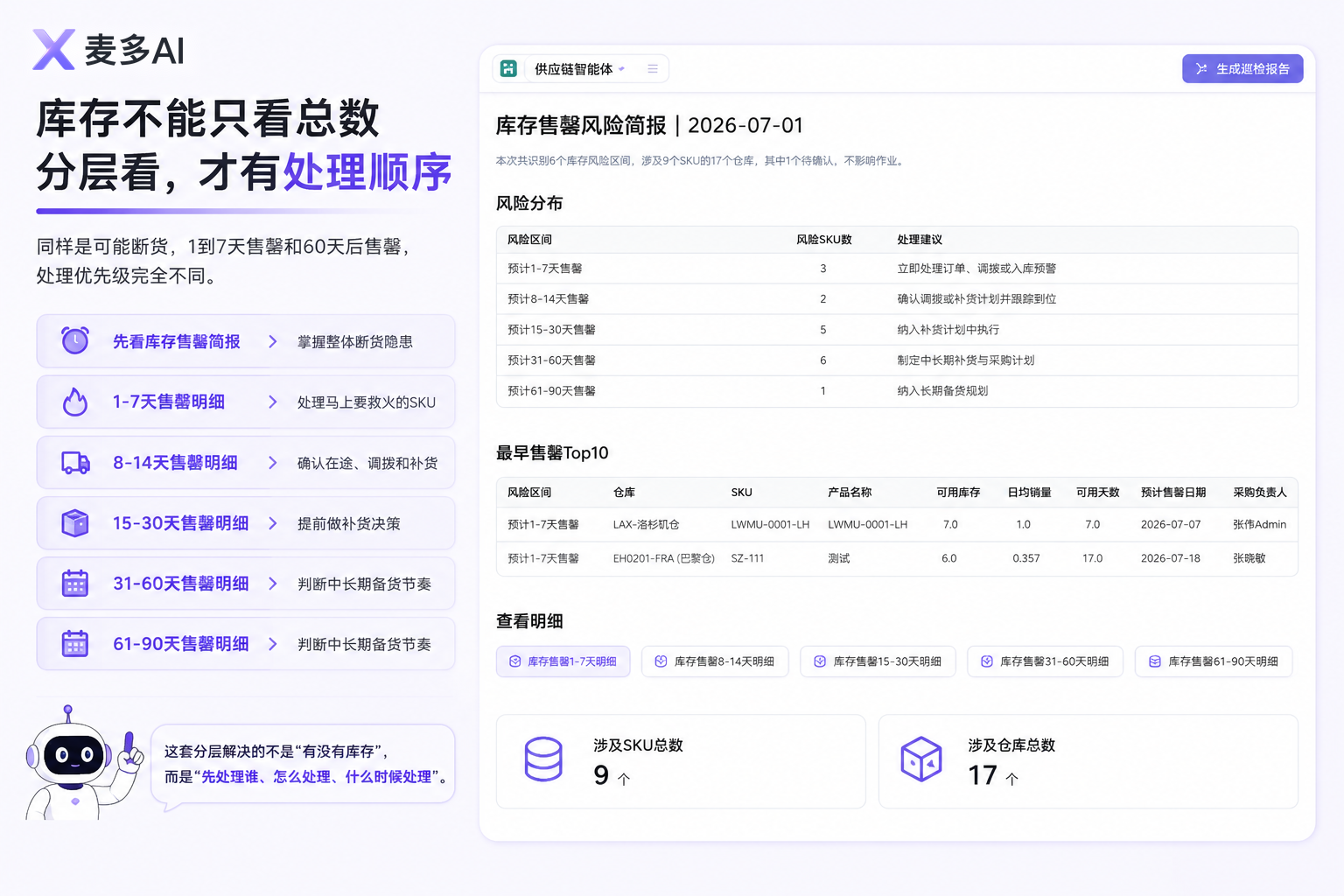Click the flame icon for 1-7天售罄明细
1344x896 pixels.
(x=75, y=402)
